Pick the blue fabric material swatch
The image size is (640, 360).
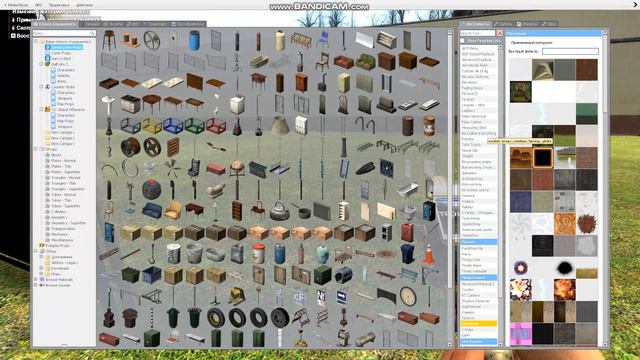pos(520,202)
